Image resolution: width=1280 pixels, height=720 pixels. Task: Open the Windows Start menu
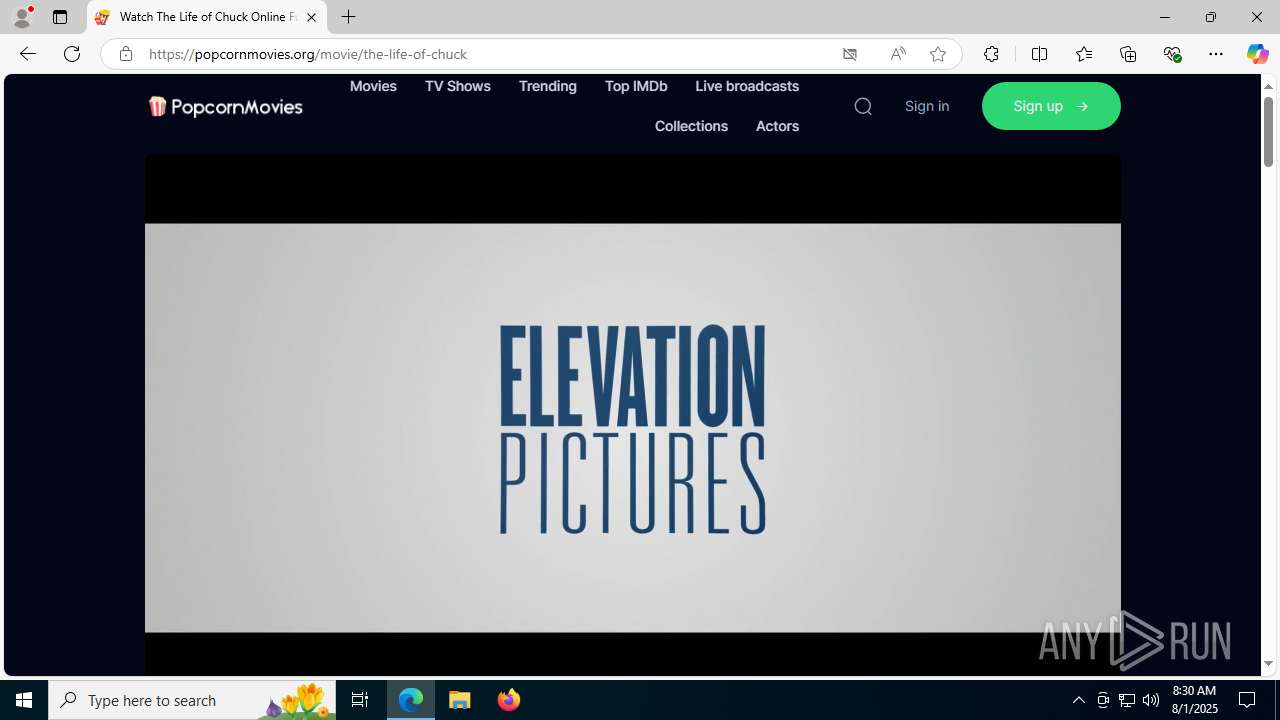pyautogui.click(x=24, y=700)
